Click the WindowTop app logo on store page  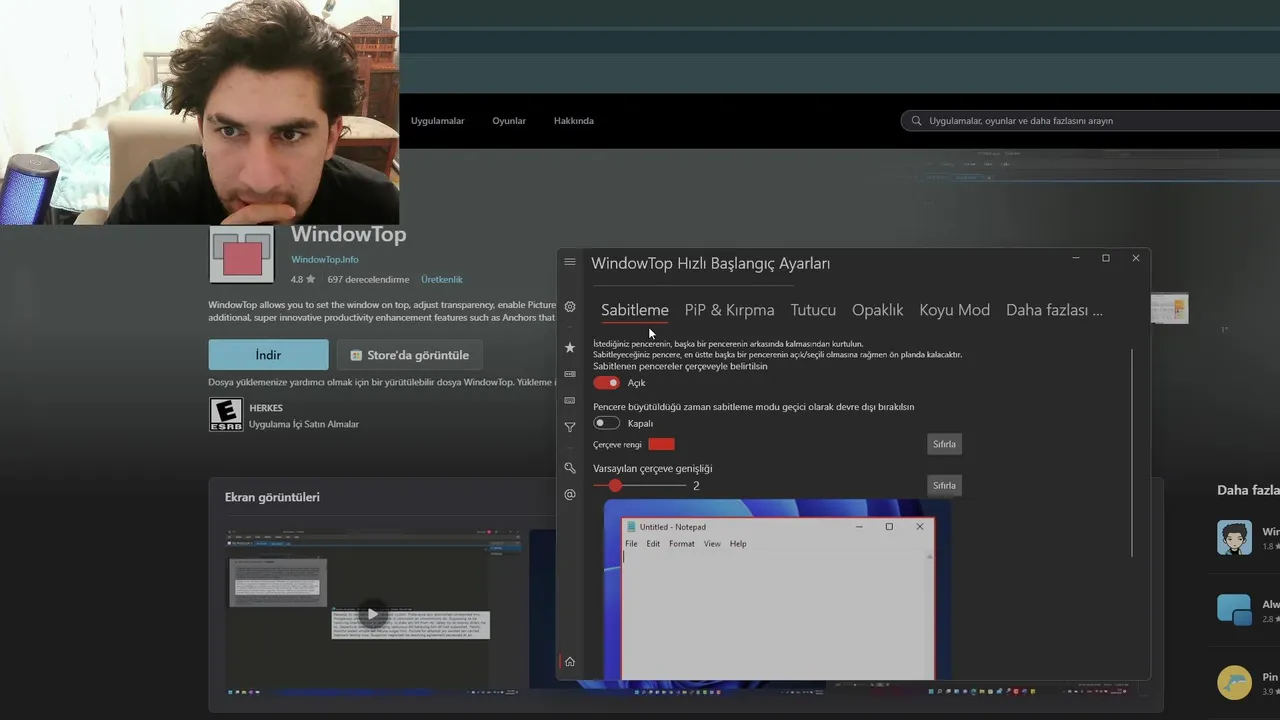[242, 255]
